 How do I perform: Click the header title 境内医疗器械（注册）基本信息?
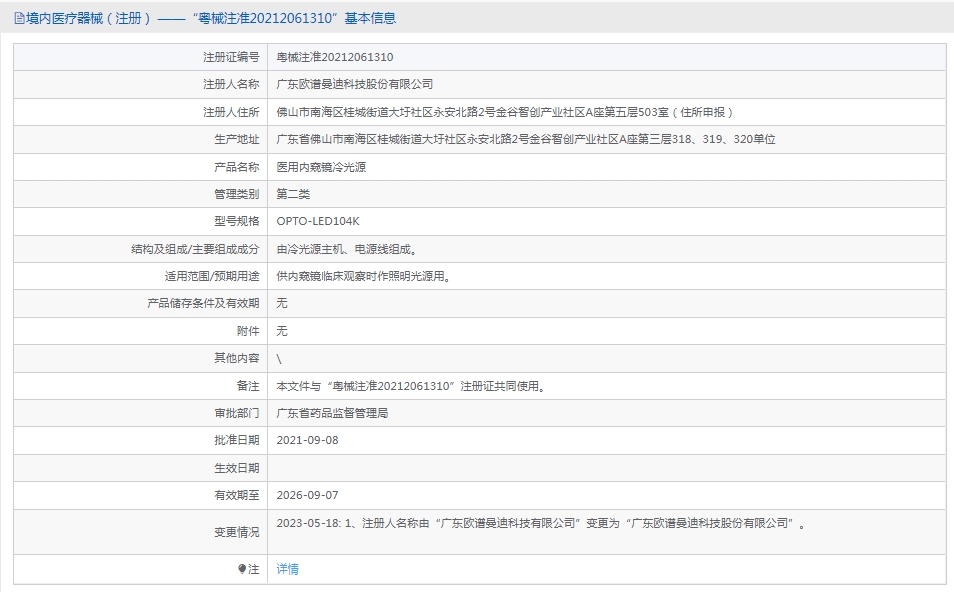click(x=211, y=18)
